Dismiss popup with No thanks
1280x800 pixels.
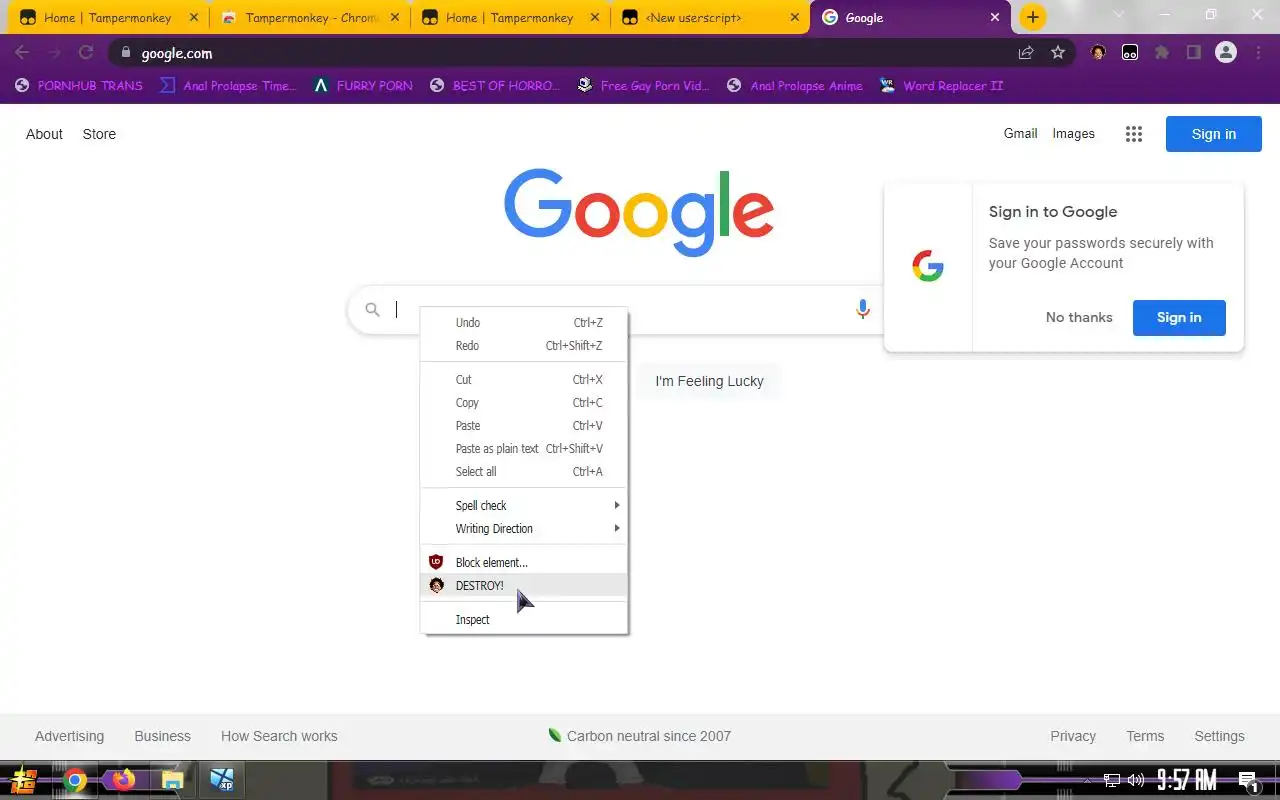[x=1079, y=317]
